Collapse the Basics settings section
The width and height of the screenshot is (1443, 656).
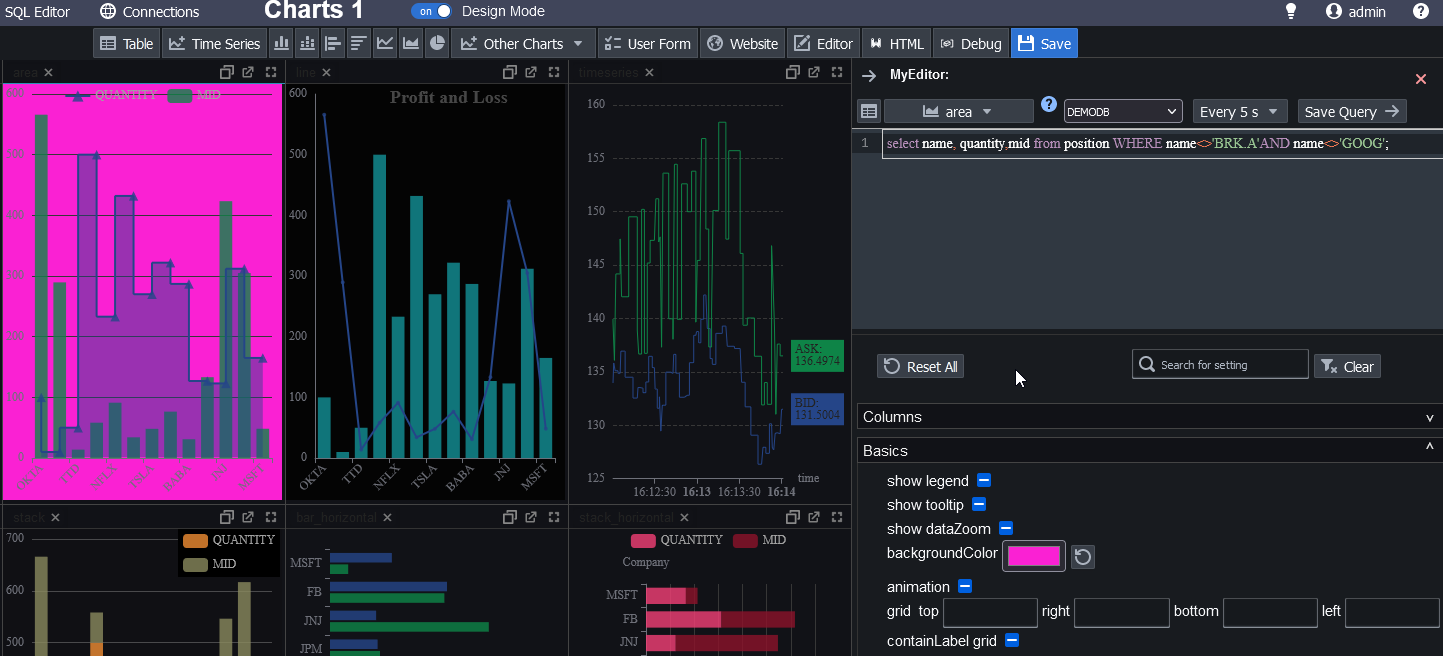(1149, 451)
